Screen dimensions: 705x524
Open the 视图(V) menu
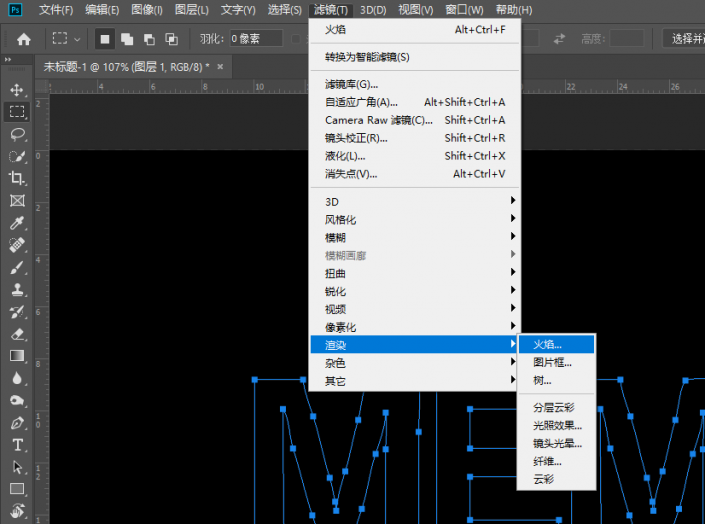click(416, 9)
